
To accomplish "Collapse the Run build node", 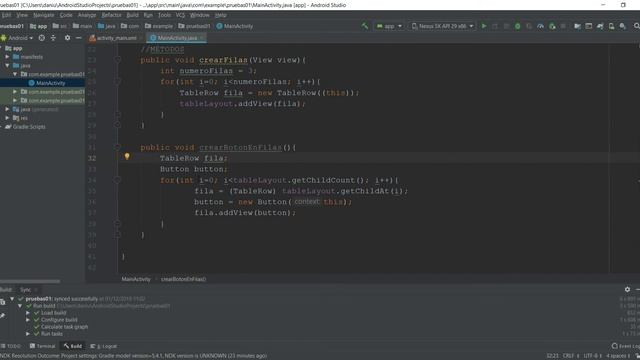I will 20,306.
